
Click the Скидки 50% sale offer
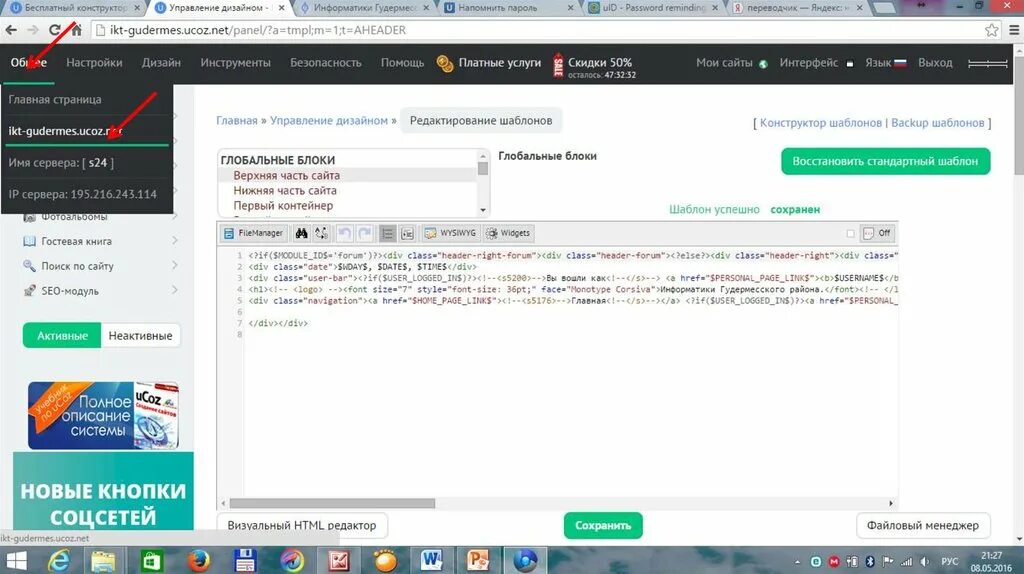(x=600, y=63)
